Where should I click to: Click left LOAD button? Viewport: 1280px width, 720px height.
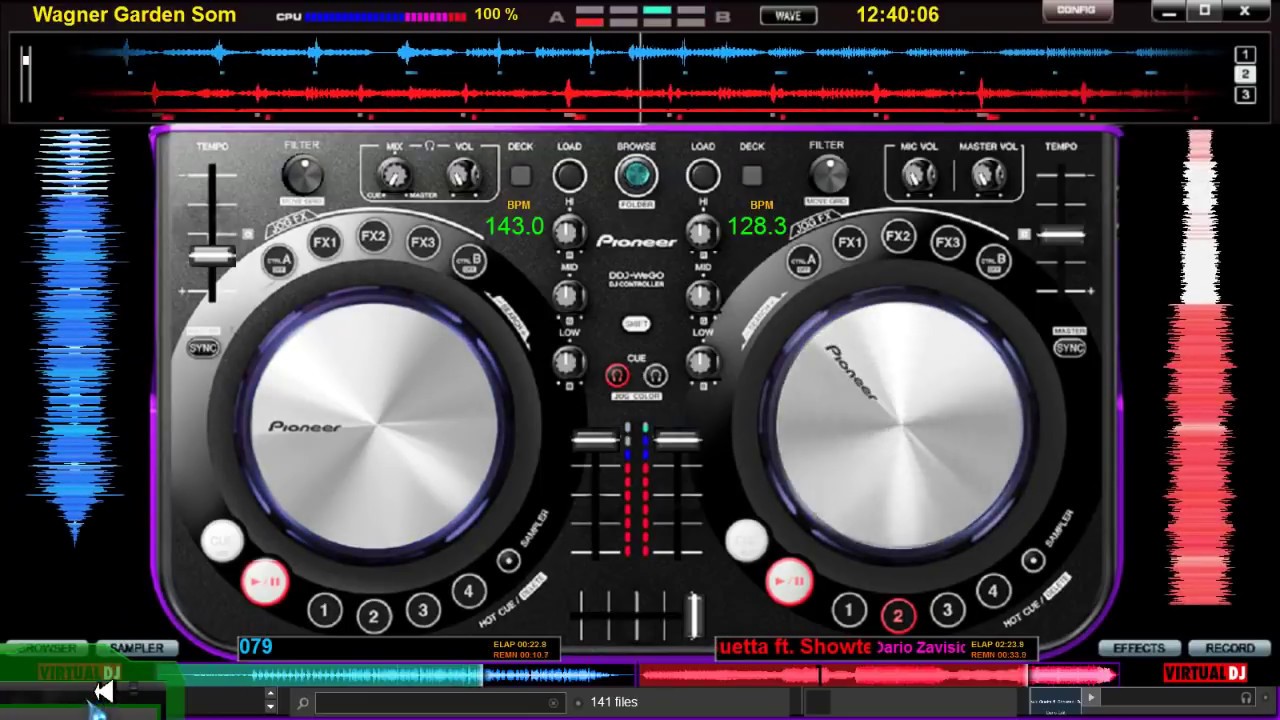(570, 176)
